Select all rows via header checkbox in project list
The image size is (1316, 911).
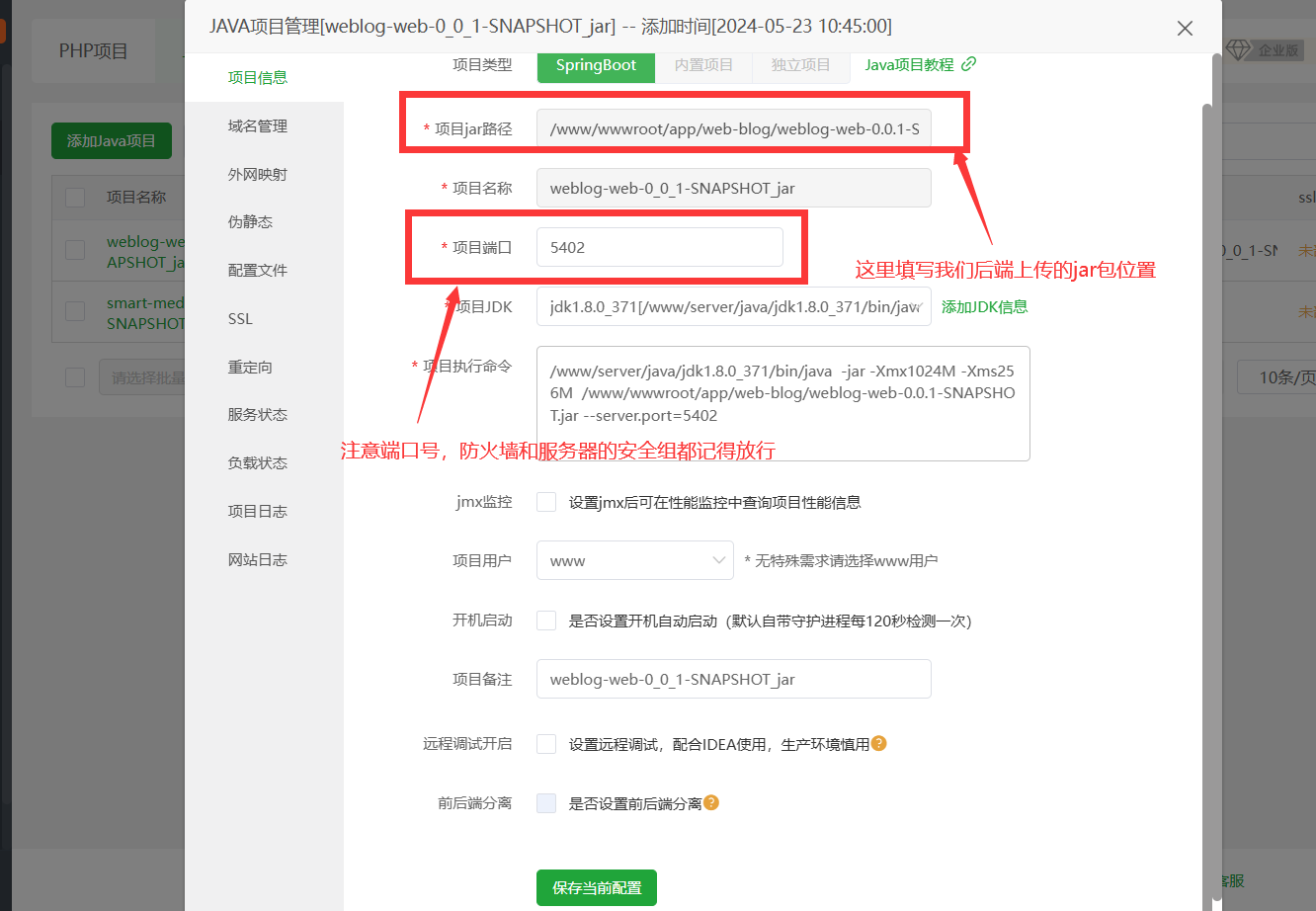pyautogui.click(x=75, y=198)
